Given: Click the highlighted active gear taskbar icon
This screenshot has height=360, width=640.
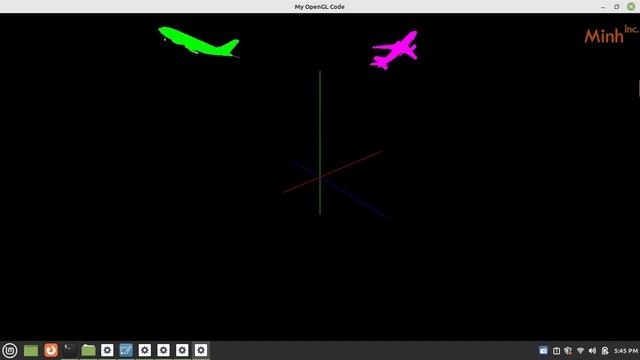Looking at the screenshot, I should click(201, 350).
